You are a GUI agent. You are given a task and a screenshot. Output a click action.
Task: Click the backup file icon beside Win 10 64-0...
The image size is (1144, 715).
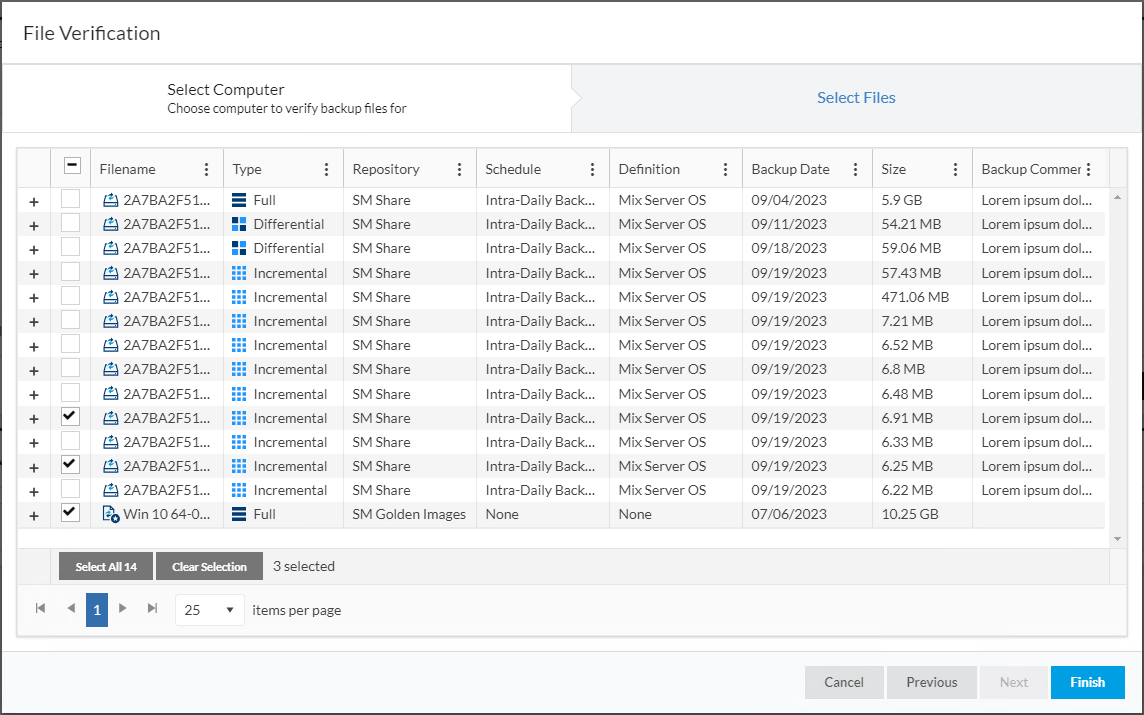[x=108, y=513]
